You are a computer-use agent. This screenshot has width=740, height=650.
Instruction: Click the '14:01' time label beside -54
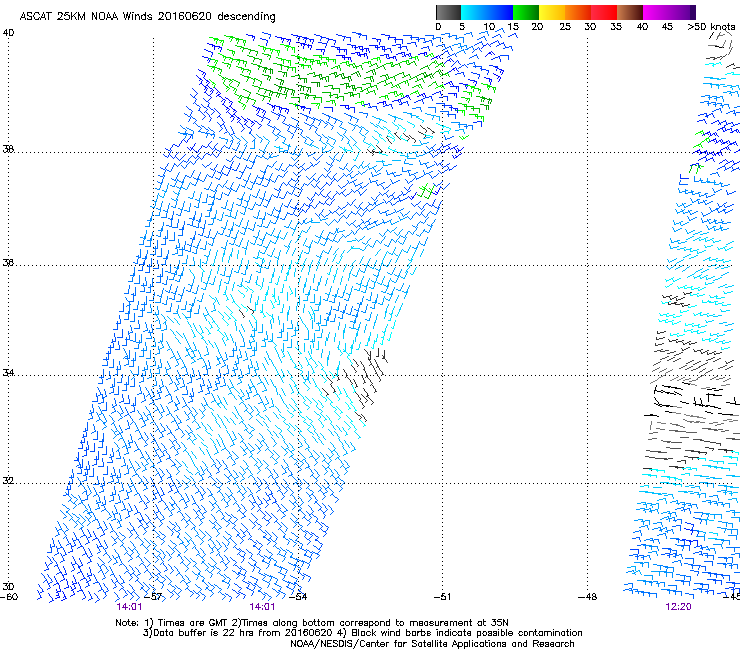(x=262, y=607)
